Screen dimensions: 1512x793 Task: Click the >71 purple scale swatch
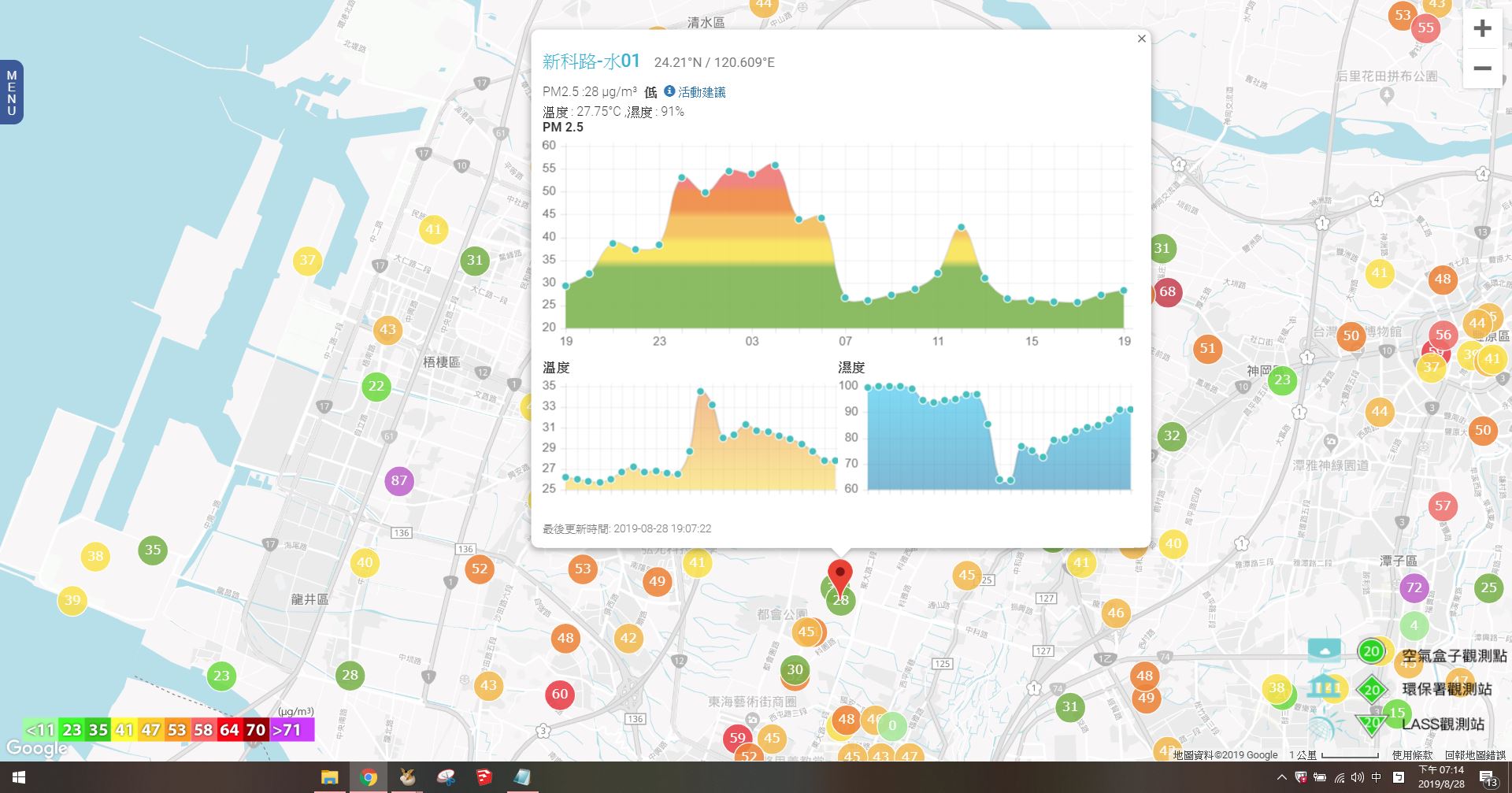291,730
